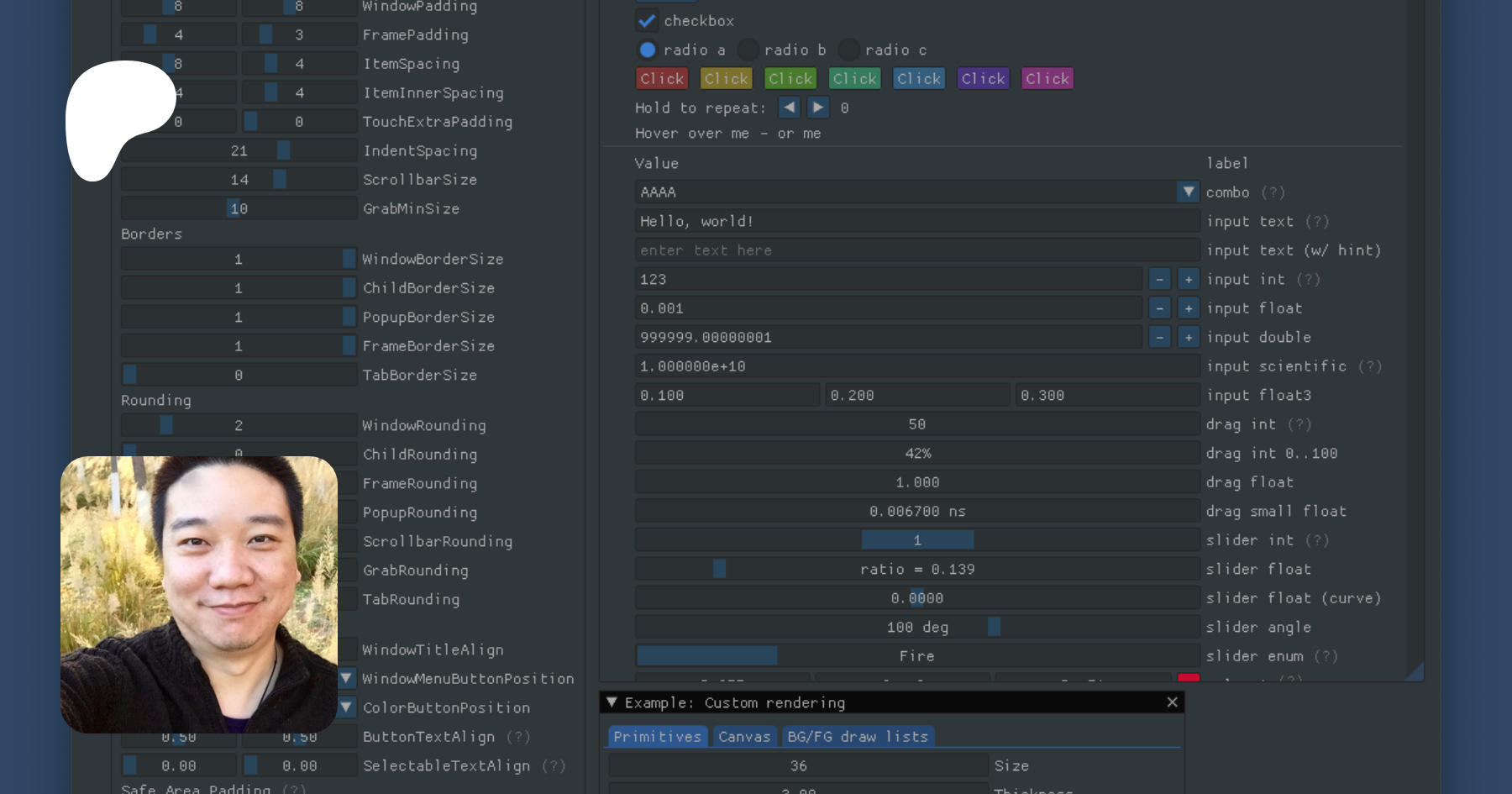Collapse the Example: Custom rendering window
Viewport: 1512px width, 794px height.
coord(612,702)
